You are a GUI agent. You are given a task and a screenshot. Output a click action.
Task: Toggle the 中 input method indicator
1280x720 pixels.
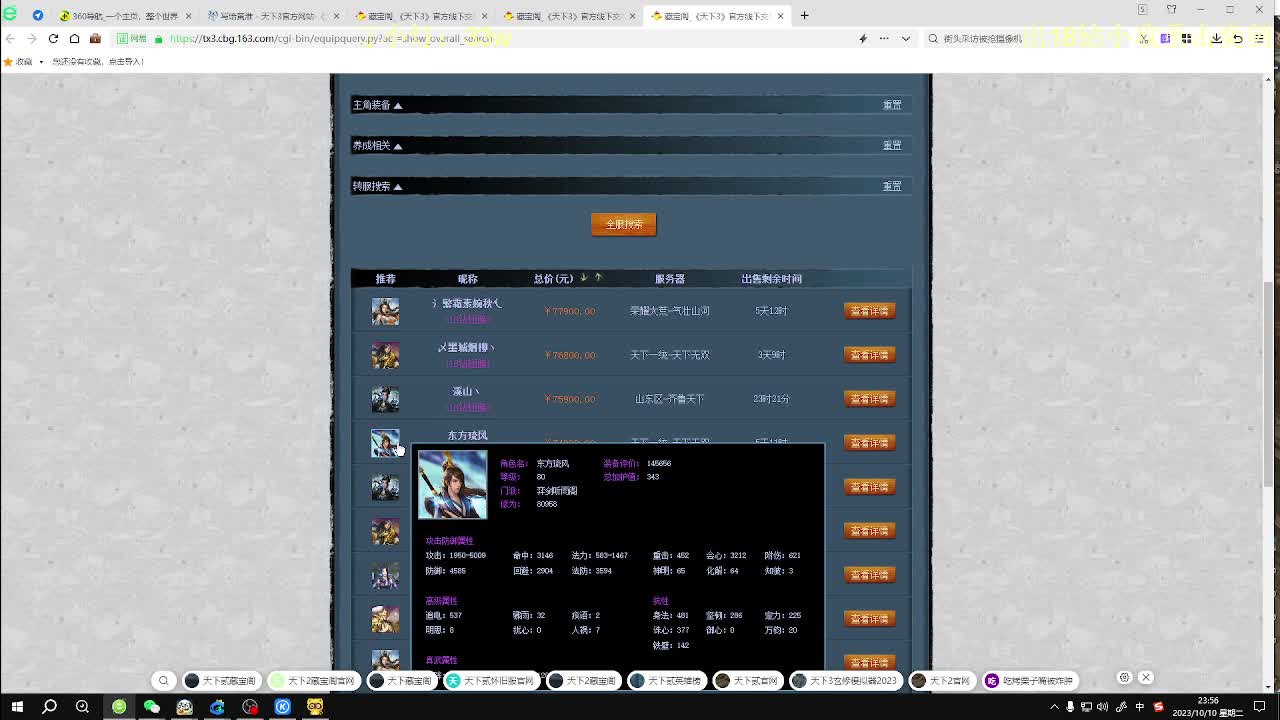(x=1140, y=707)
